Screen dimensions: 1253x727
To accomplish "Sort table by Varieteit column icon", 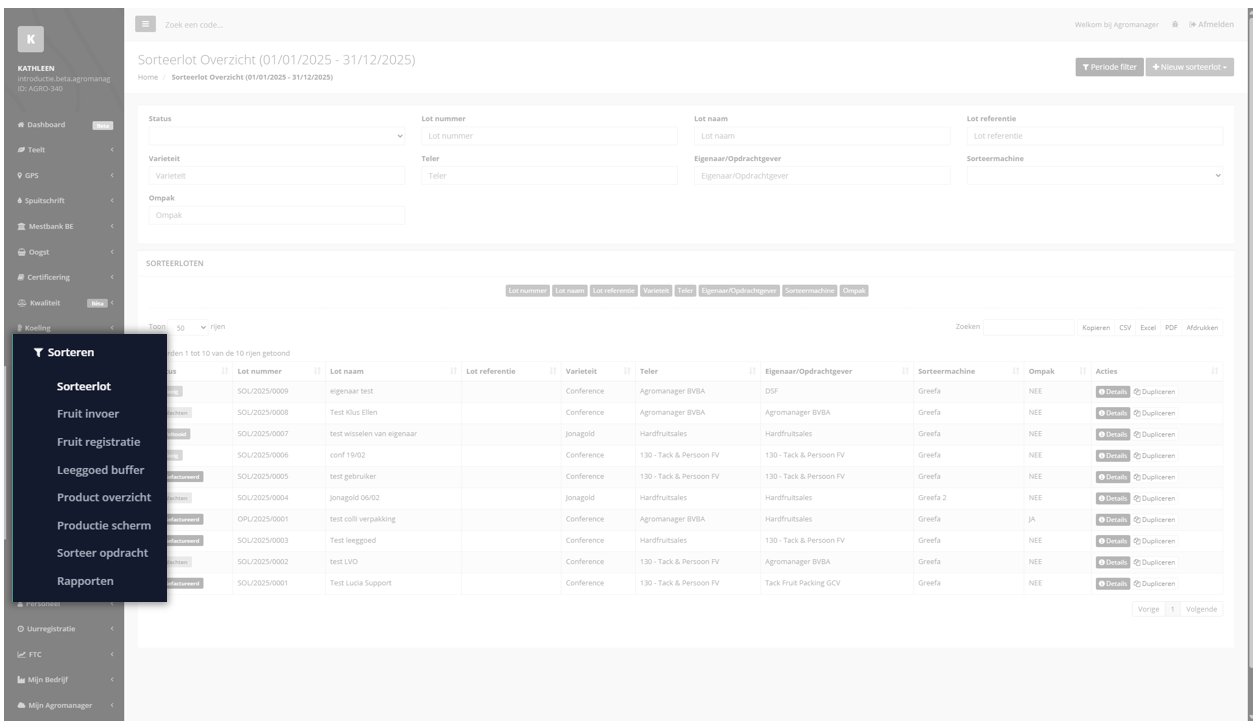I will (626, 372).
